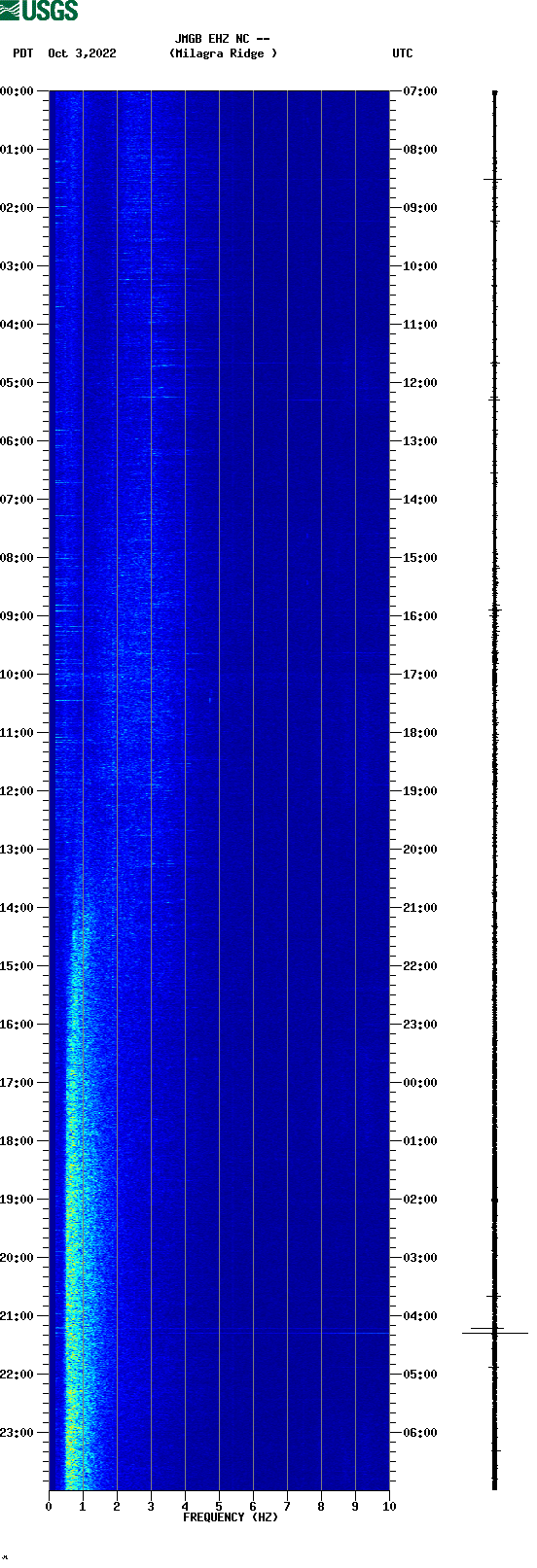537x1568 pixels.
Task: Click the 23:00 PDT time label
Action: tap(17, 1433)
